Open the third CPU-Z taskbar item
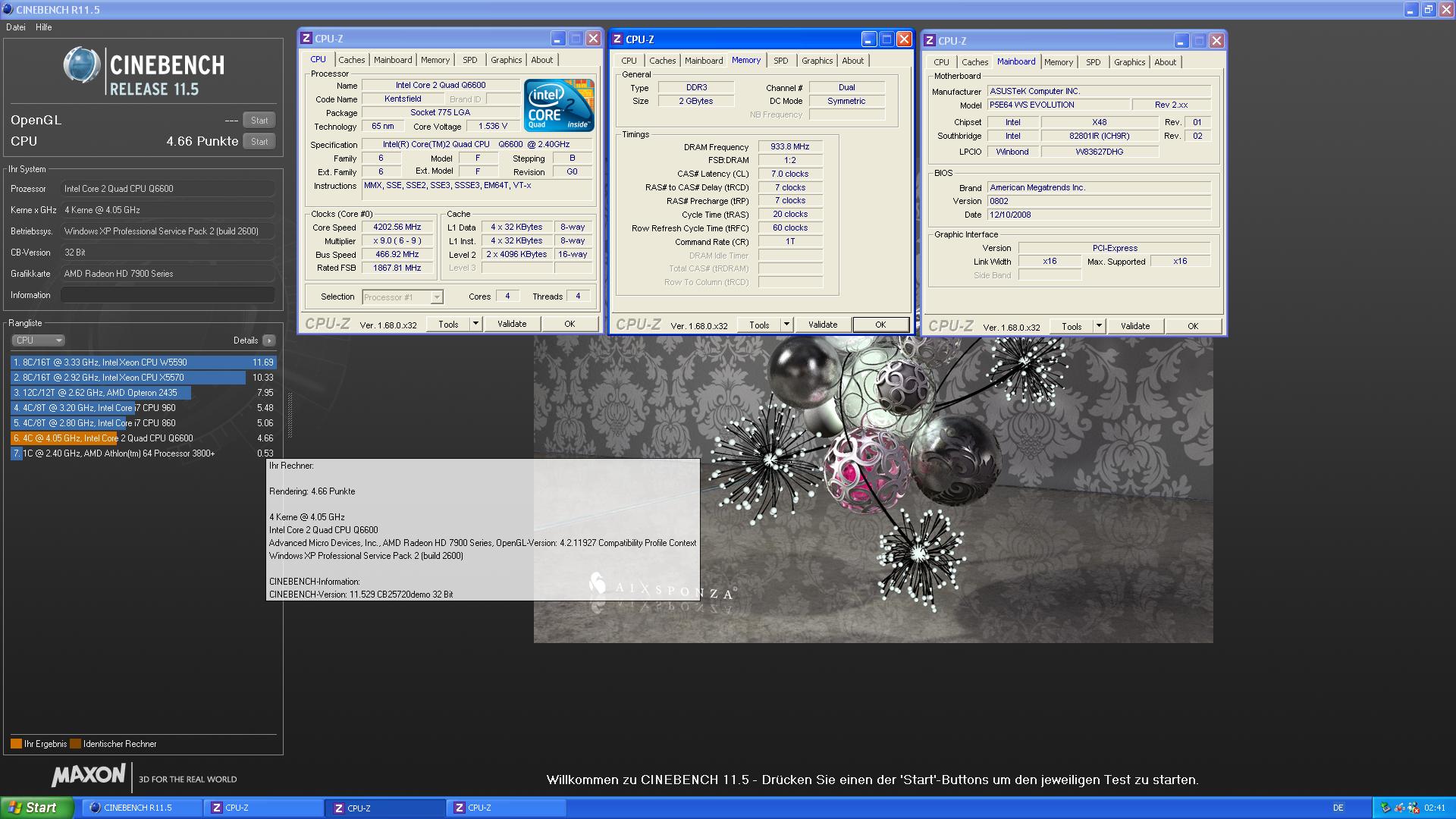This screenshot has height=819, width=1456. [507, 808]
